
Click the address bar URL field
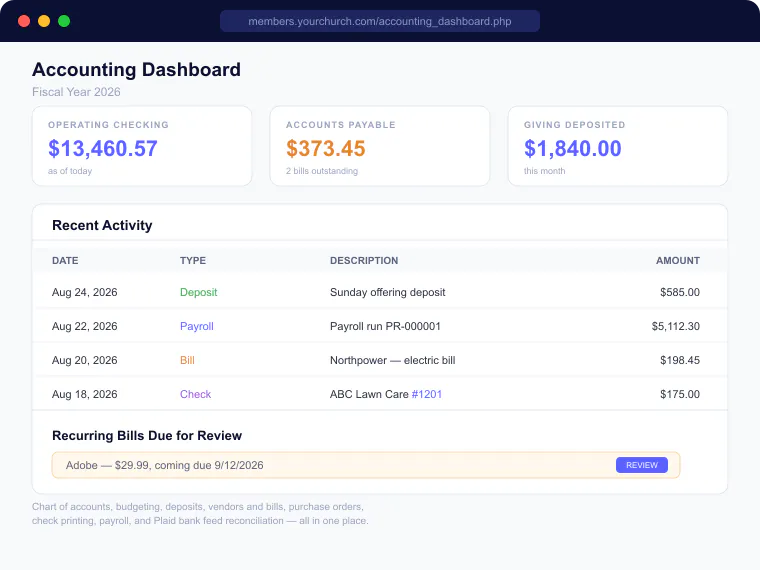pos(380,21)
